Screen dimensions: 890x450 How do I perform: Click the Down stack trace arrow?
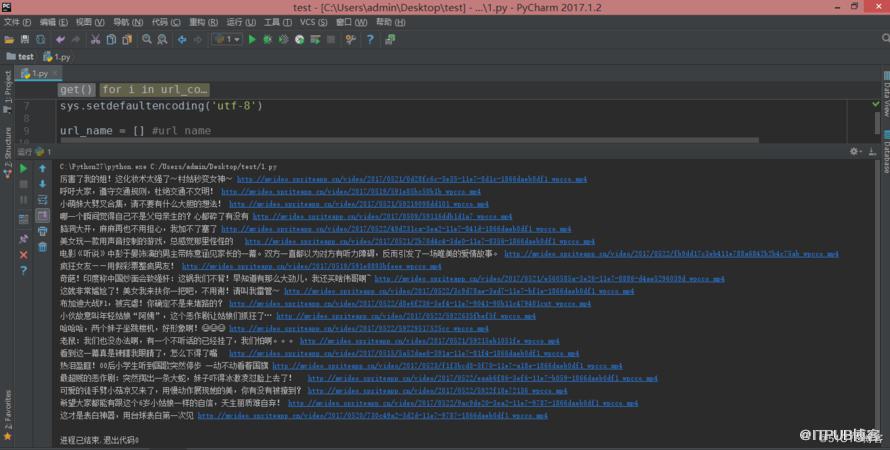[43, 184]
